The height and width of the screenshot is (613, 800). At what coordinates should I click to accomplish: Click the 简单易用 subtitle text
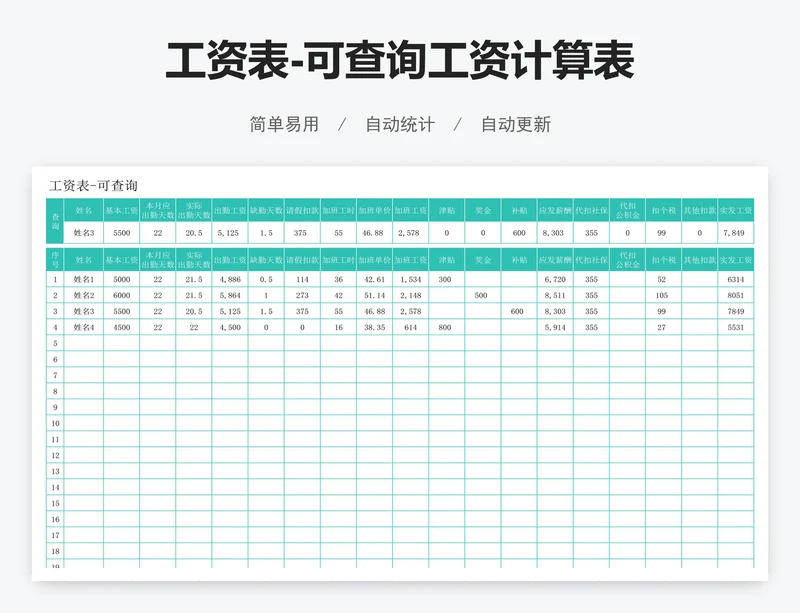click(284, 124)
